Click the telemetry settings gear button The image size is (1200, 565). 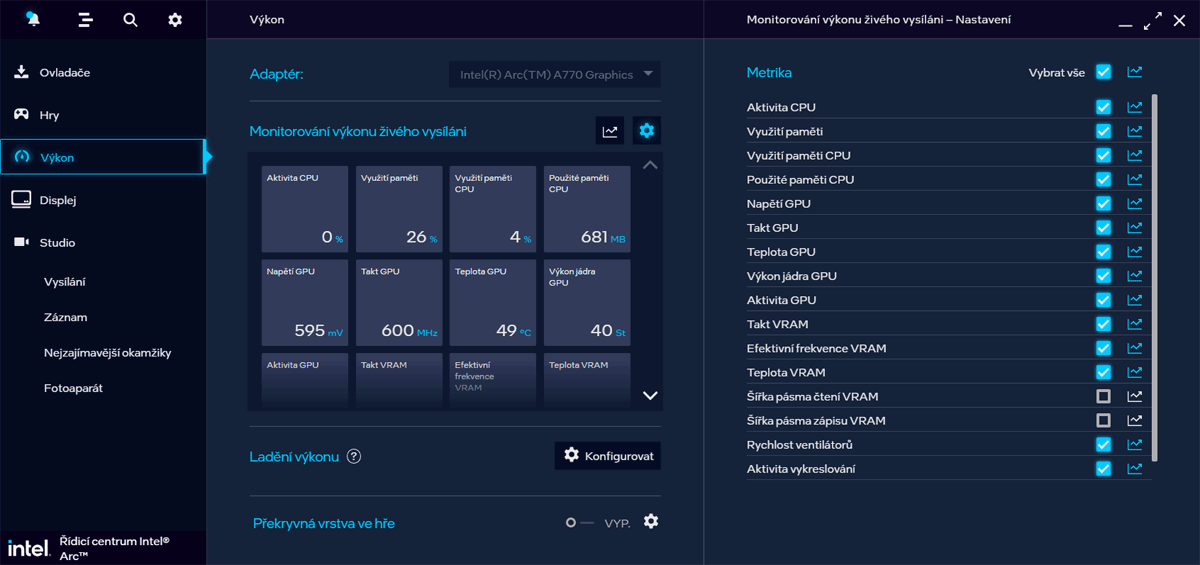[x=647, y=130]
